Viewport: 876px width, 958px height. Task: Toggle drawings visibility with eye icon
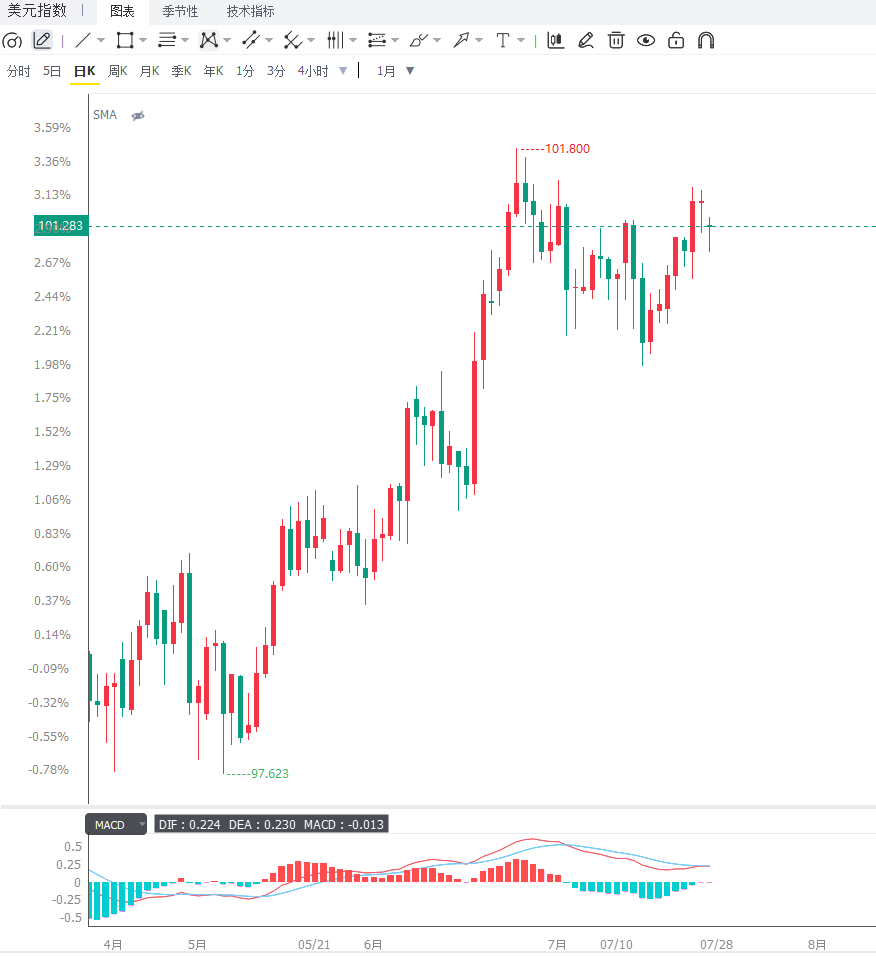tap(646, 41)
